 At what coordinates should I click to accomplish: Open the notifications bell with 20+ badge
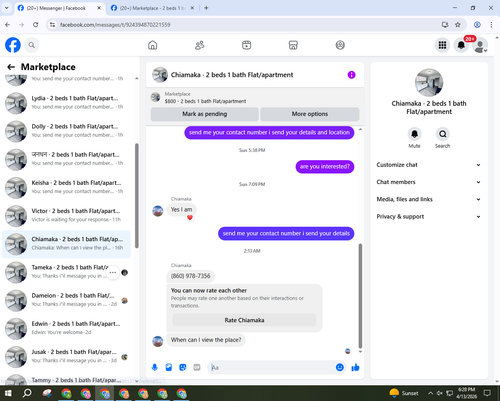coord(461,45)
